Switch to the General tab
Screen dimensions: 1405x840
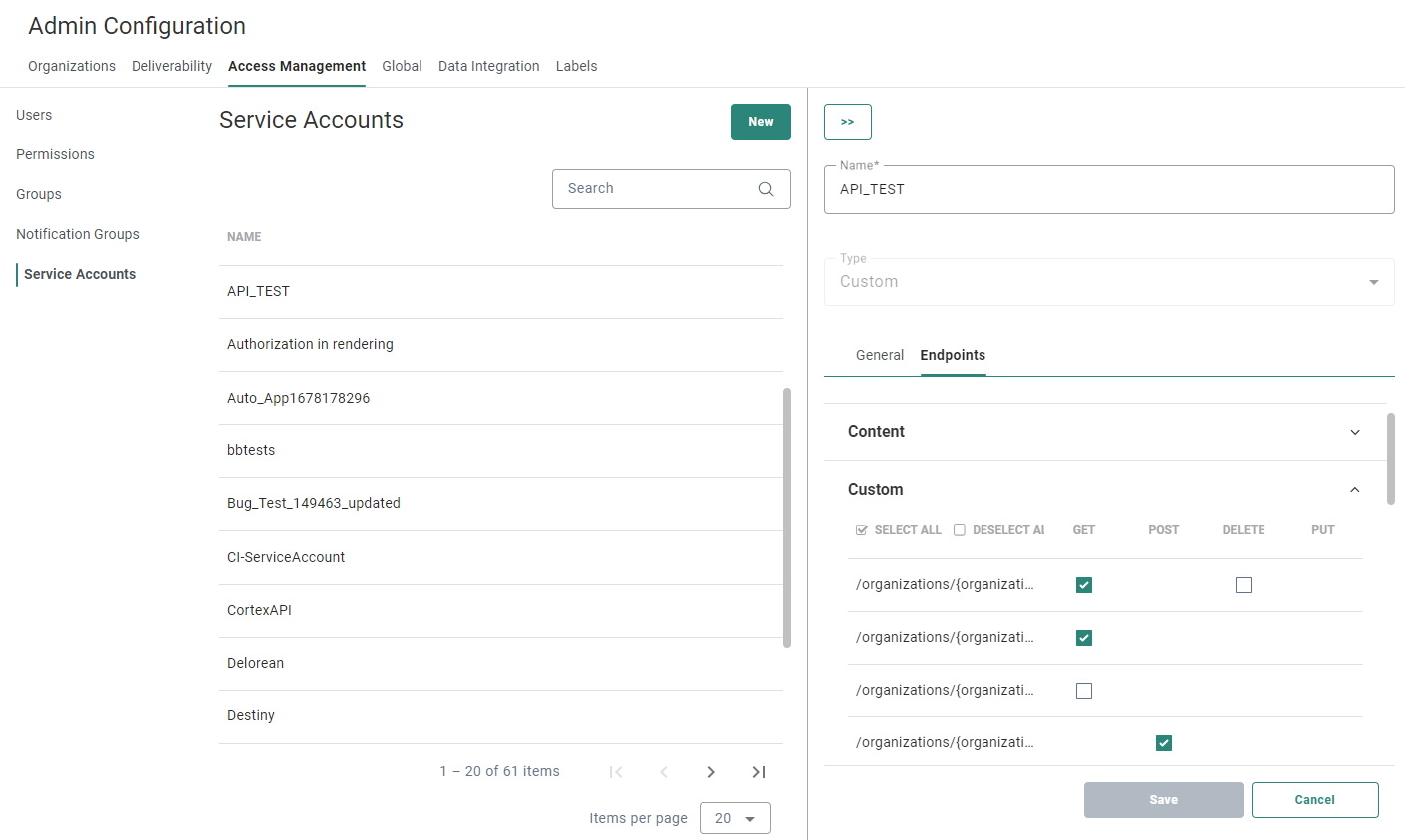pos(879,355)
